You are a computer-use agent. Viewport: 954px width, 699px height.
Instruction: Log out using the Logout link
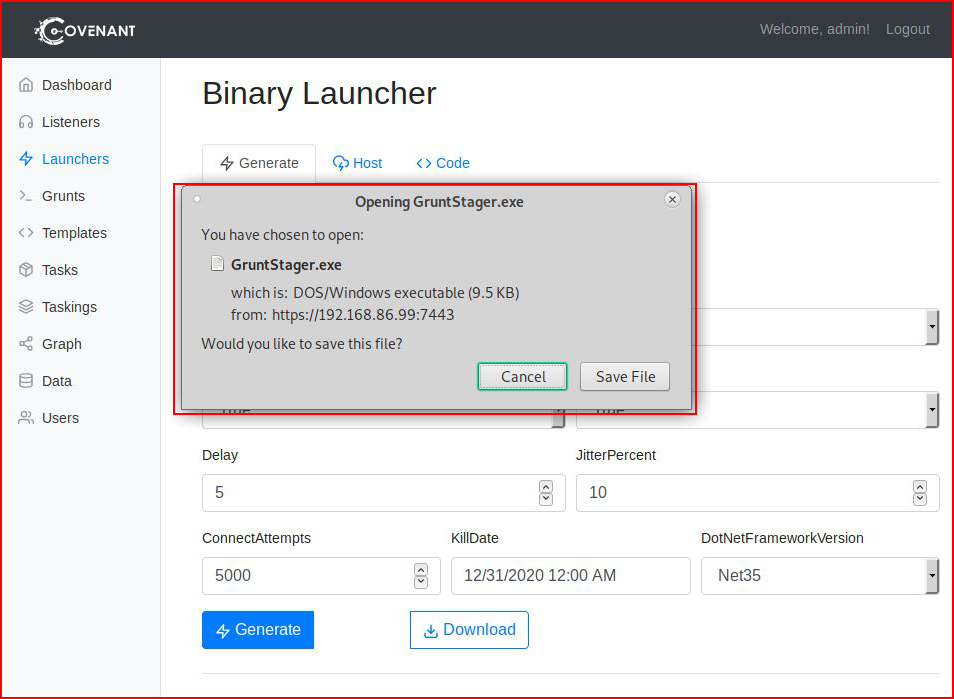tap(908, 29)
